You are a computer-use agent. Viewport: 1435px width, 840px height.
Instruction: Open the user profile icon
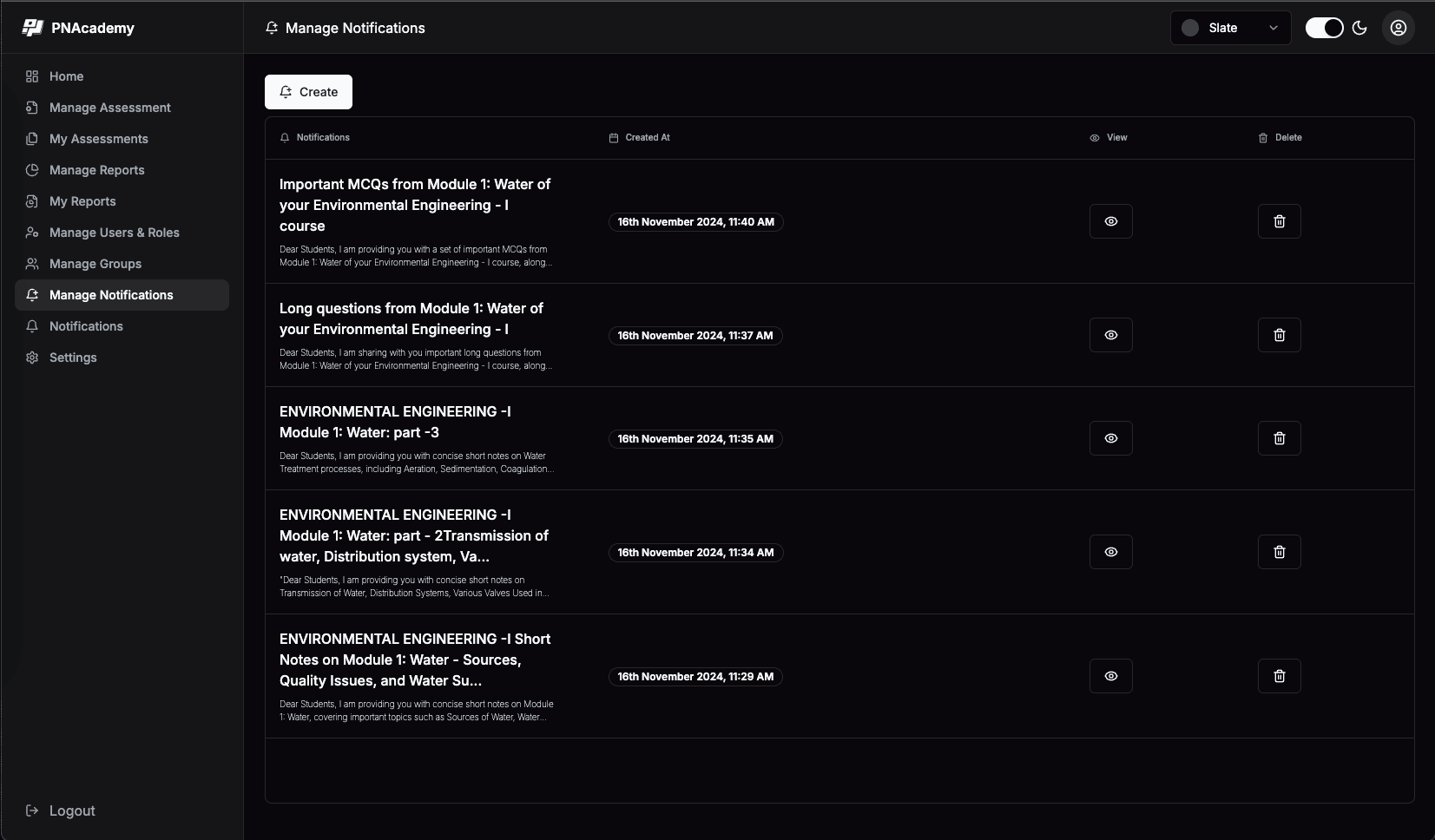coord(1398,28)
